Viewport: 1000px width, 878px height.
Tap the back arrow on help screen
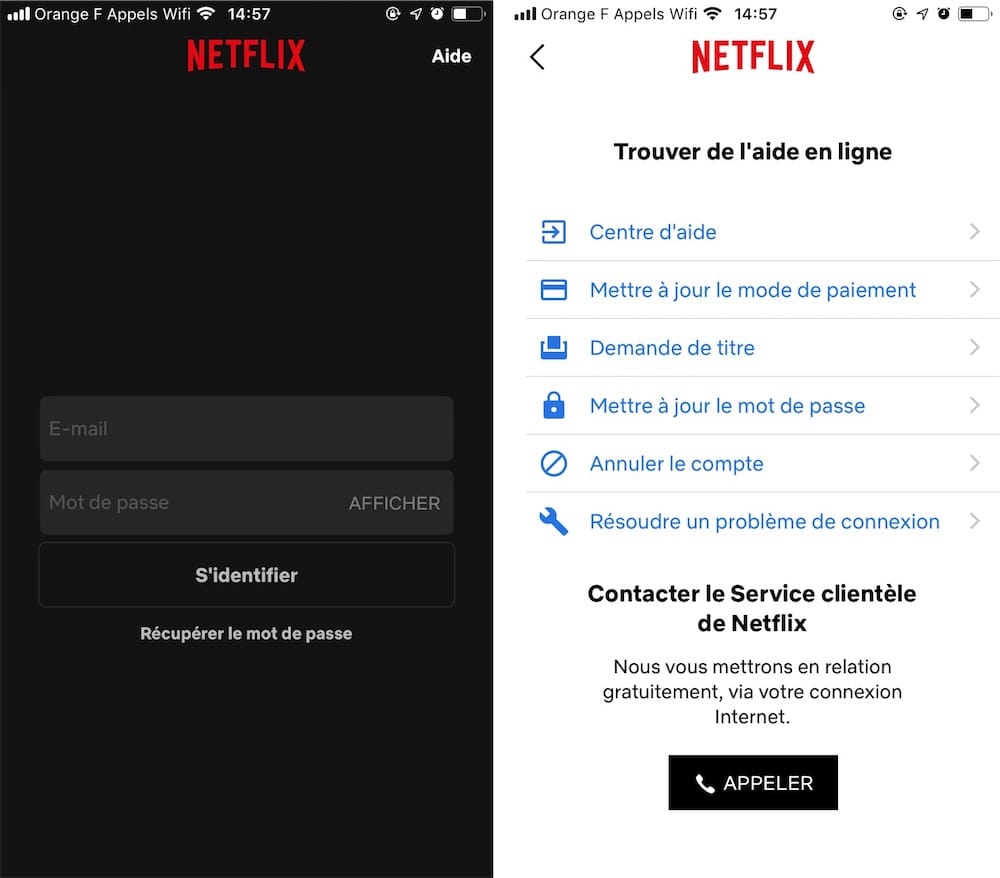537,57
